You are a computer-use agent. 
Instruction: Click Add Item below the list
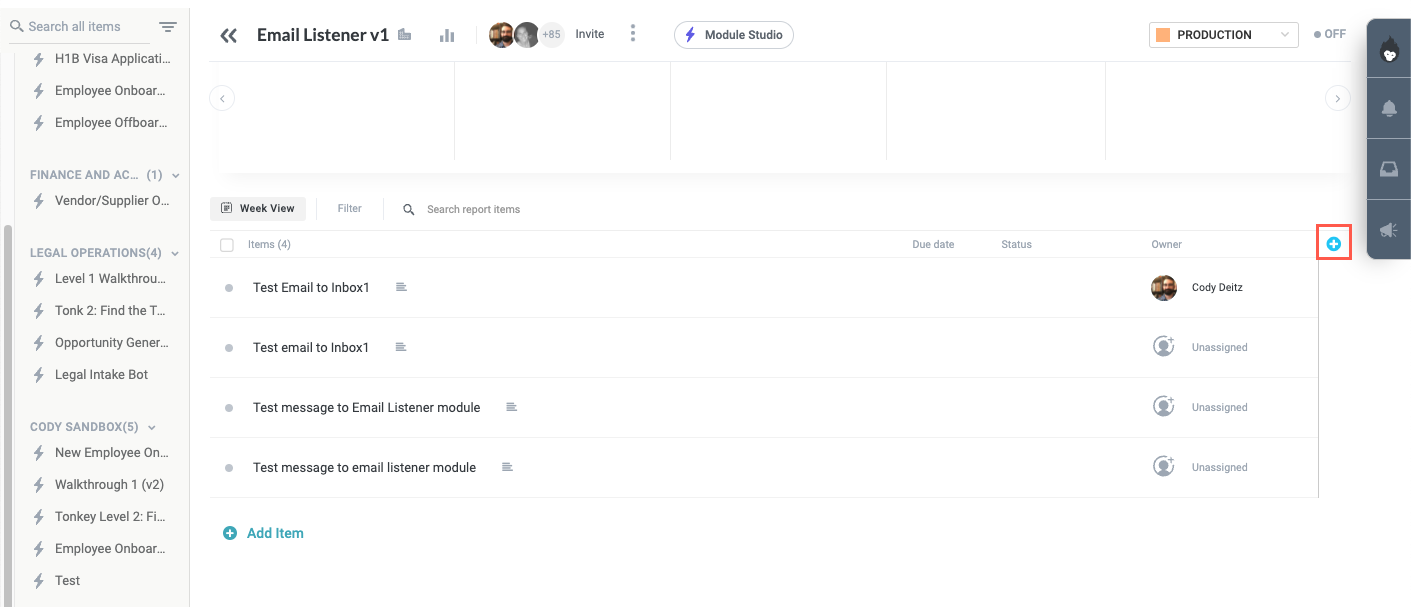pyautogui.click(x=263, y=532)
